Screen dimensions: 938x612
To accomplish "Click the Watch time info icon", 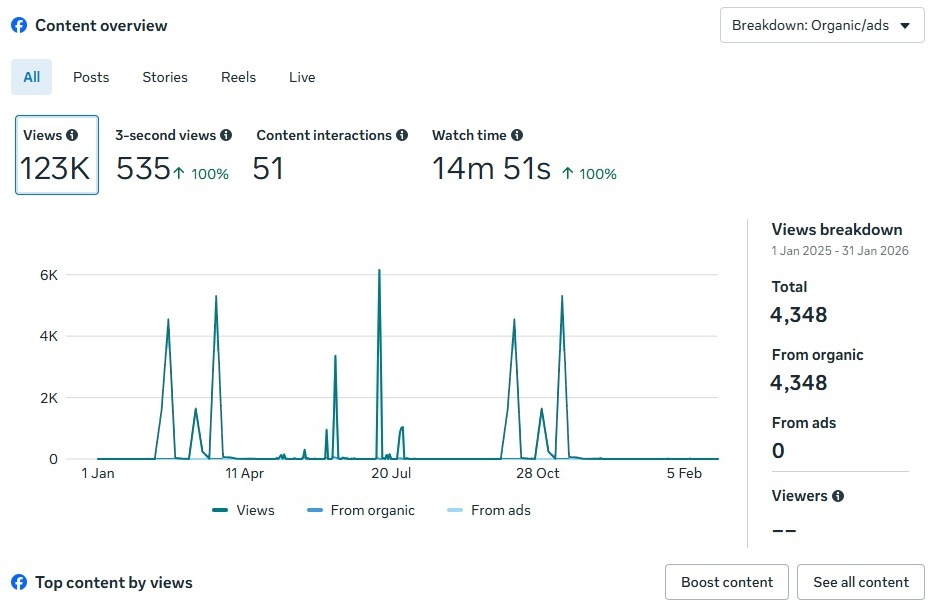I will coord(517,135).
